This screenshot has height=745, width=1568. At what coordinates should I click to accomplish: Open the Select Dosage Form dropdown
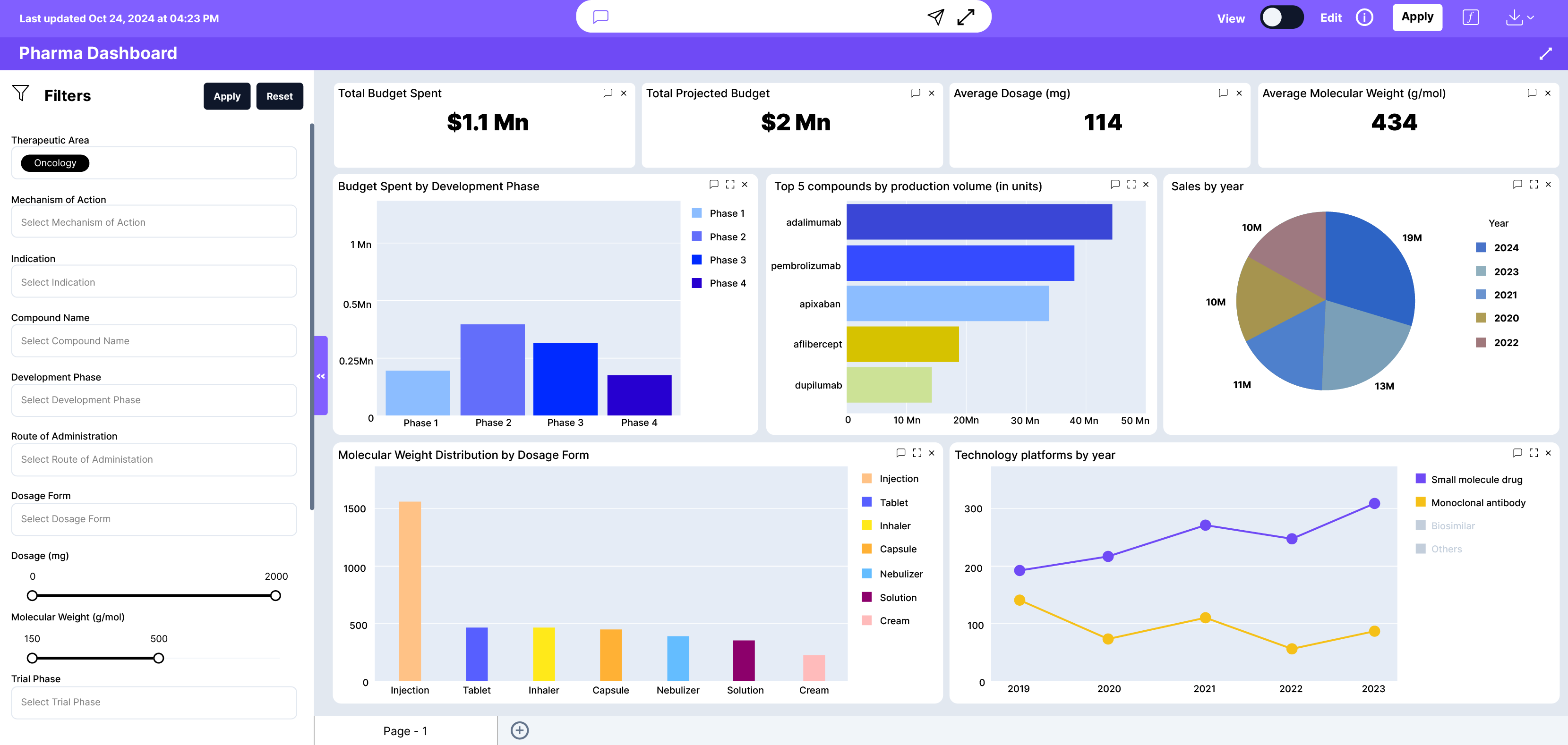click(x=154, y=519)
